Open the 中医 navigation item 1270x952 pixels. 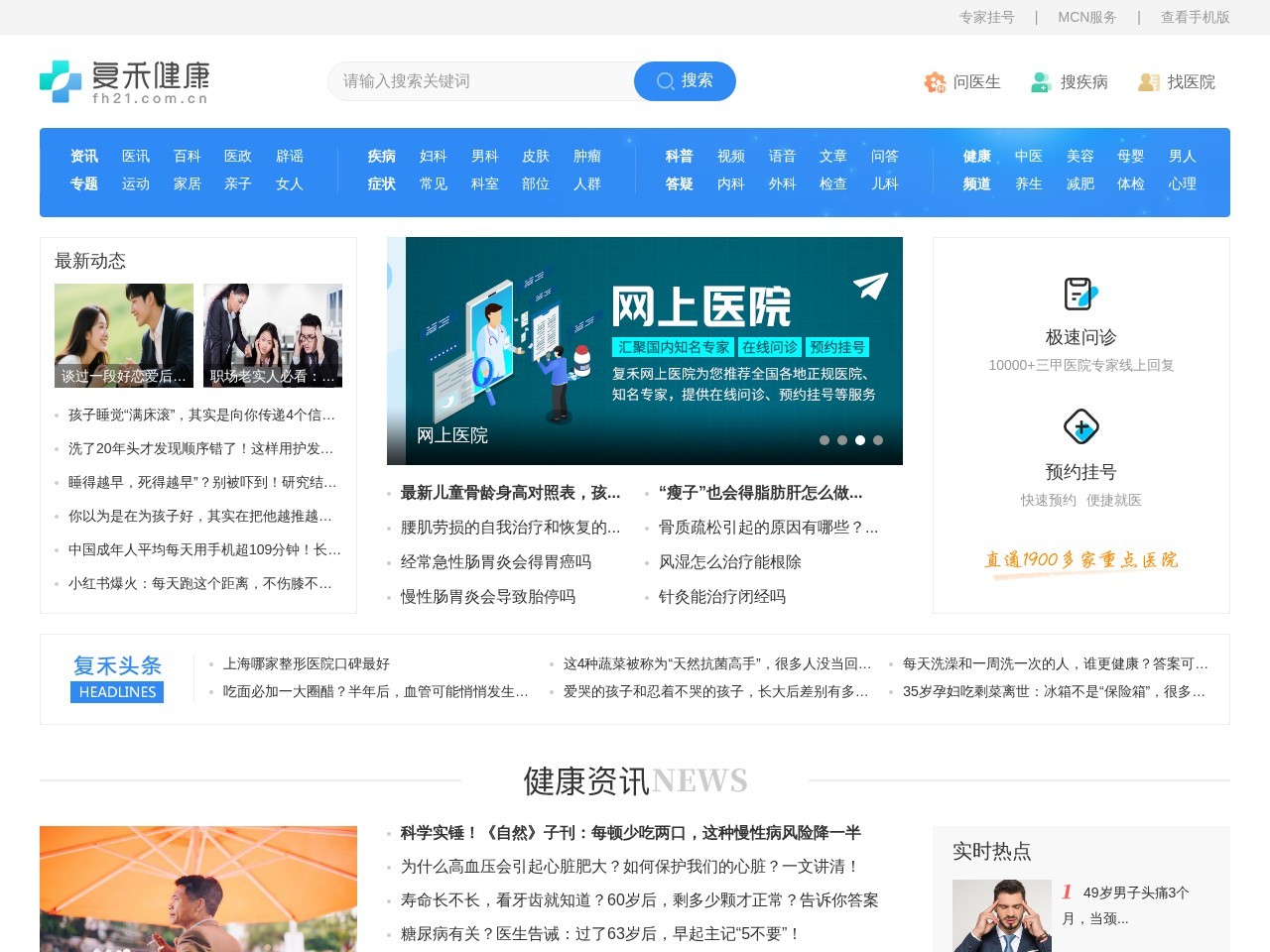pos(1029,156)
